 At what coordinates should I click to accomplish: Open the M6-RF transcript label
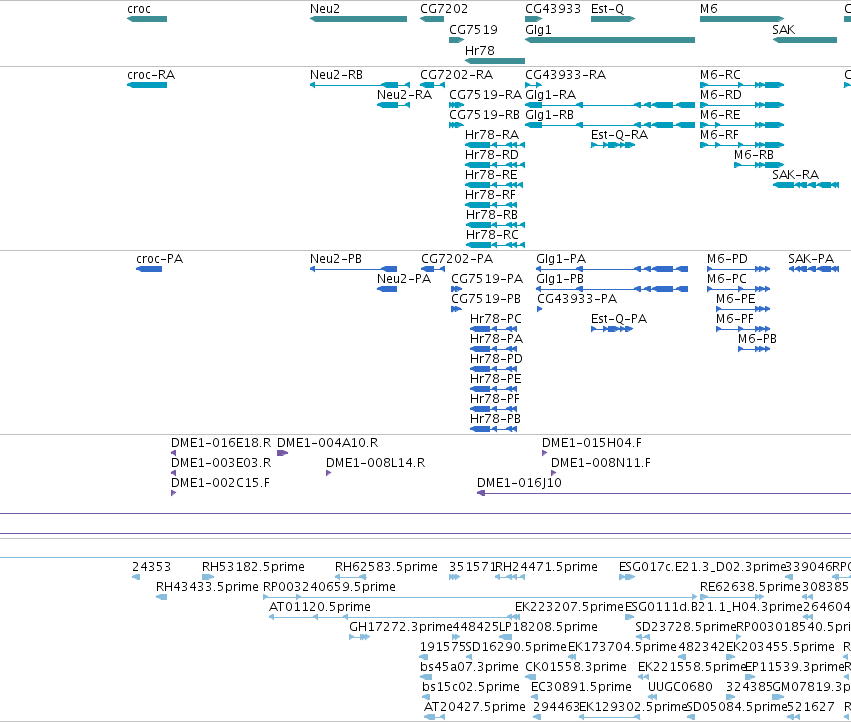coord(720,135)
